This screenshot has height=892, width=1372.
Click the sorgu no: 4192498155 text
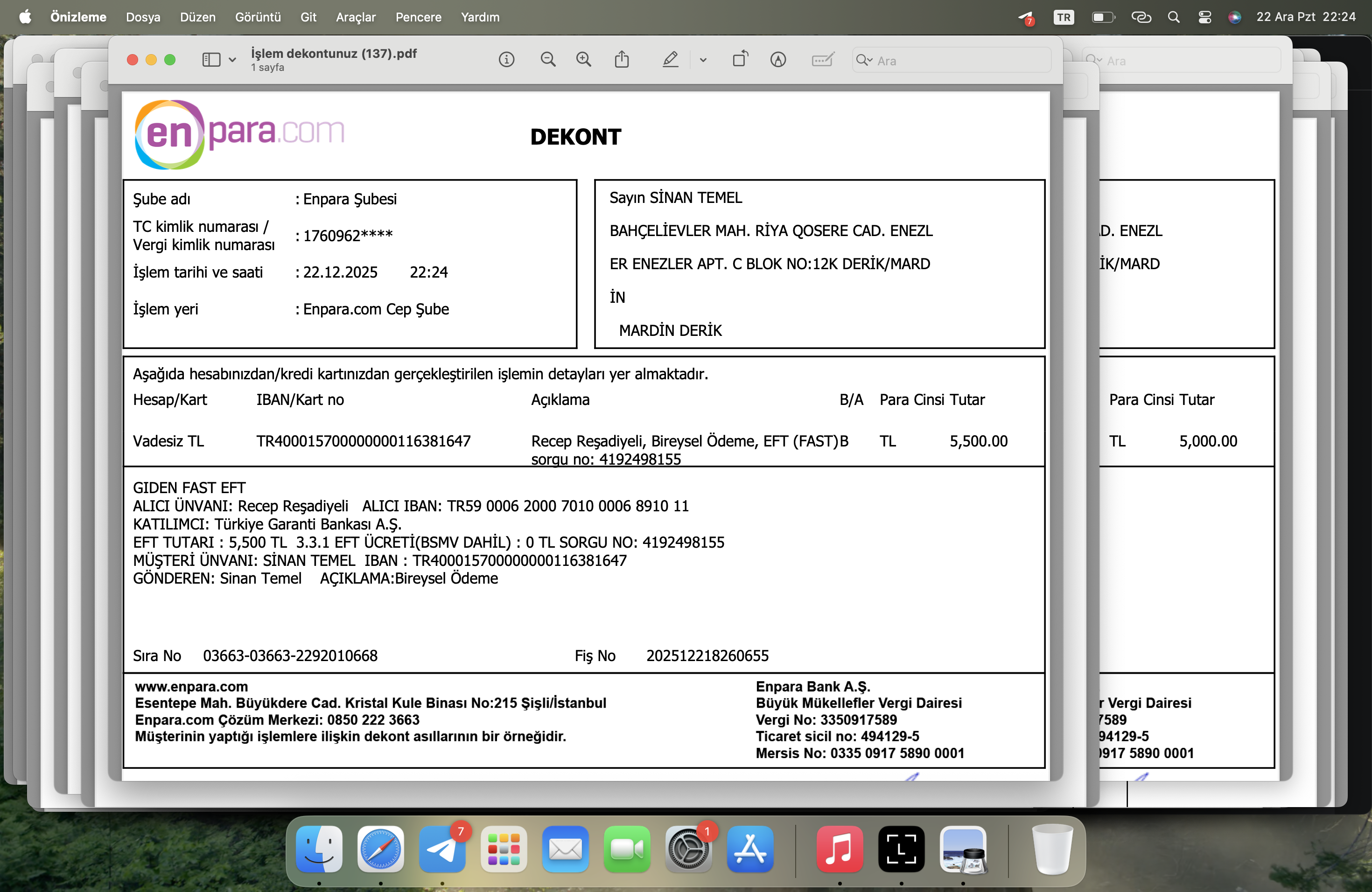click(606, 459)
